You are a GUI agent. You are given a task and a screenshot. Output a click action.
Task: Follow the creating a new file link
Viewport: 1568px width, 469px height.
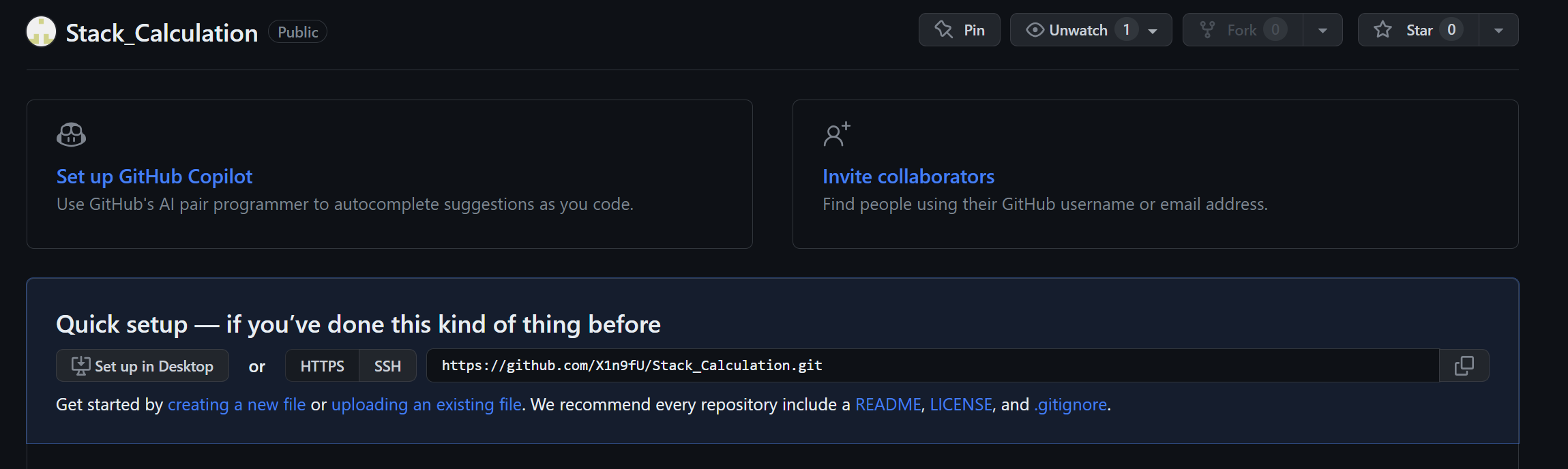click(236, 405)
